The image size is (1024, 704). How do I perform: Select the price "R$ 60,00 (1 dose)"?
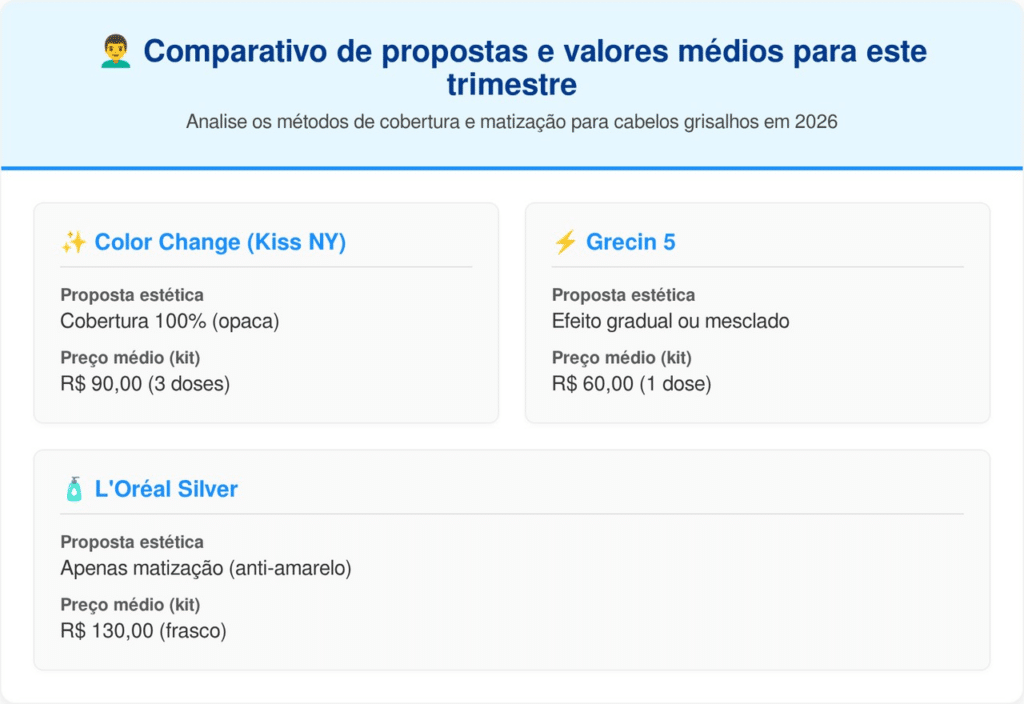tap(631, 383)
